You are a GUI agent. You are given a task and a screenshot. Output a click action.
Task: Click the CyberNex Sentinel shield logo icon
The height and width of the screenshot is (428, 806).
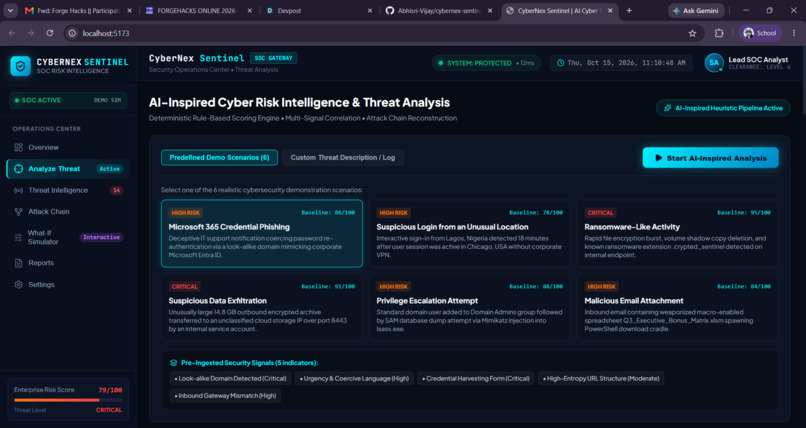pos(21,66)
